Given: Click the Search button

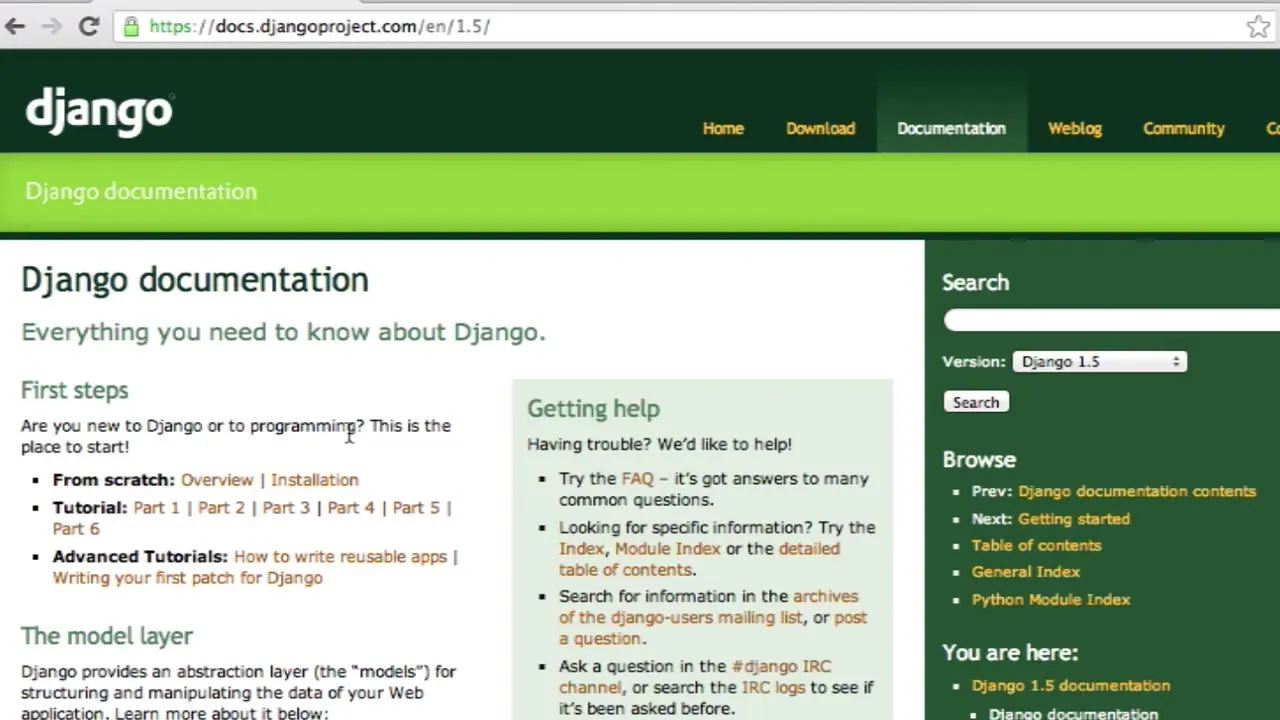Looking at the screenshot, I should (x=976, y=402).
